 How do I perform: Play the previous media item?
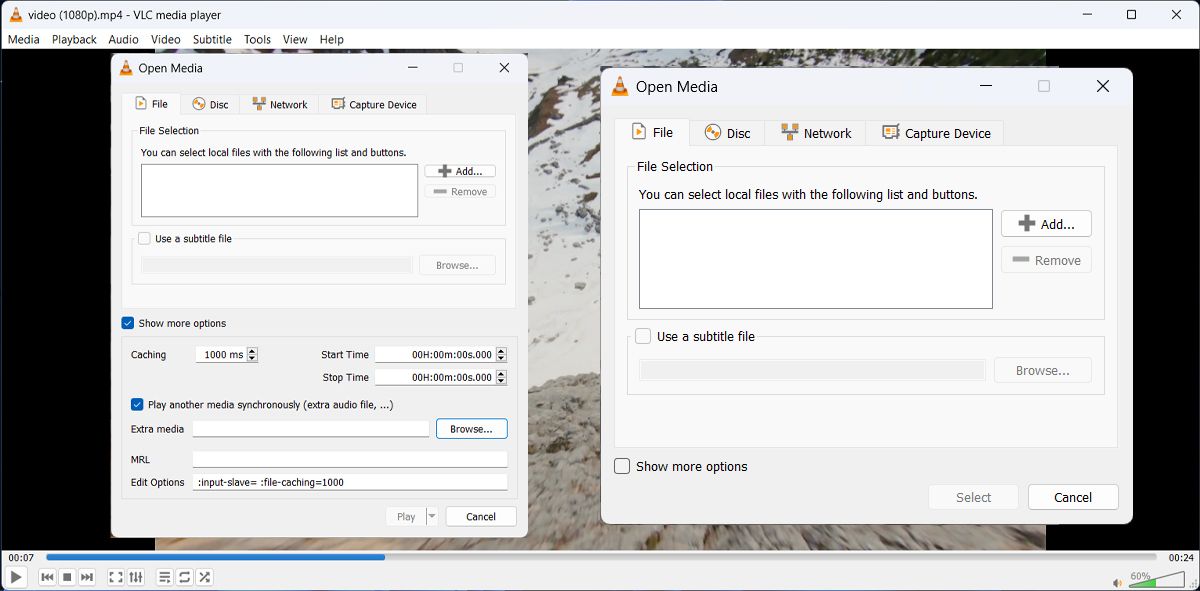(x=45, y=577)
